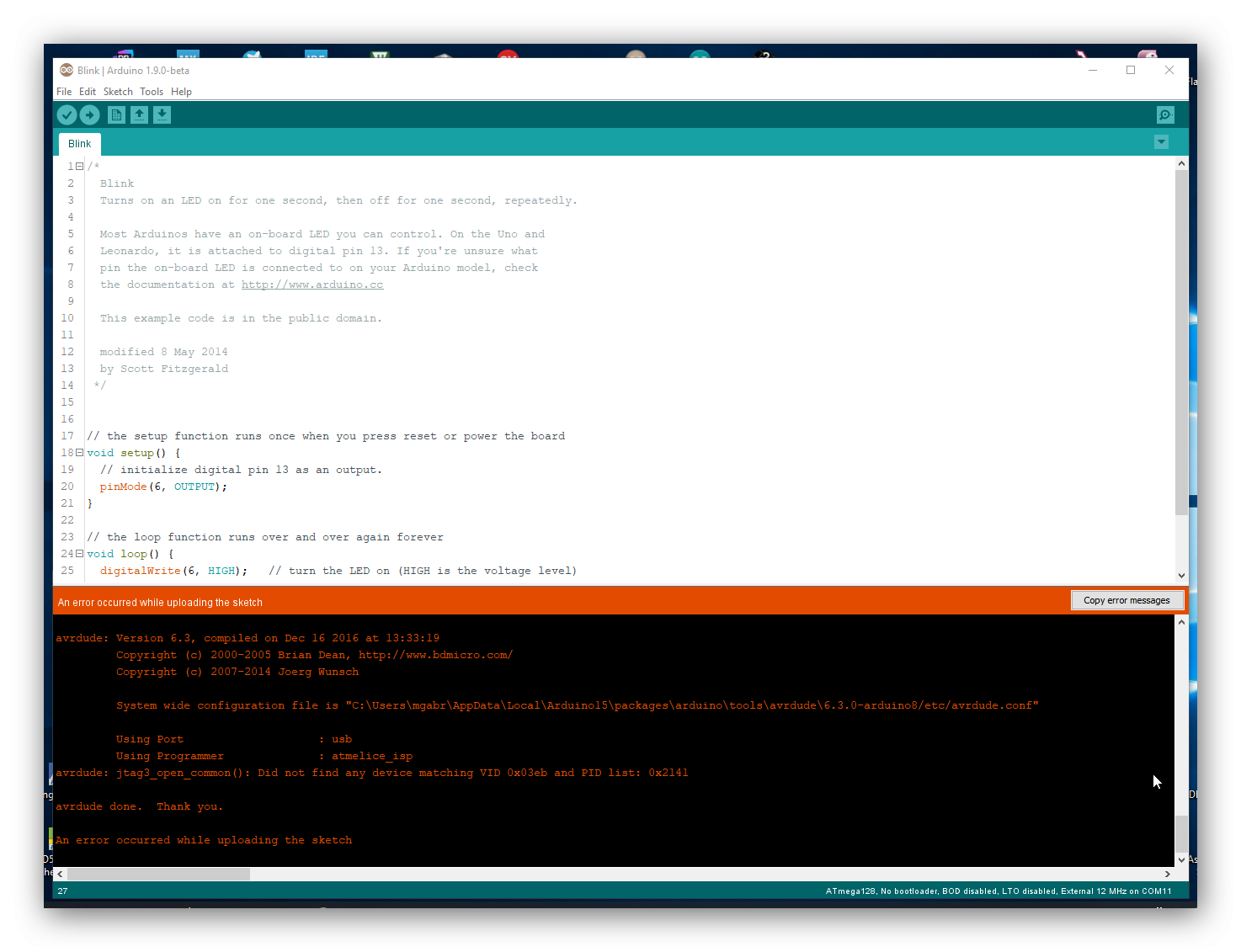
Task: Click the 'void loop() {' line
Action: tap(130, 554)
